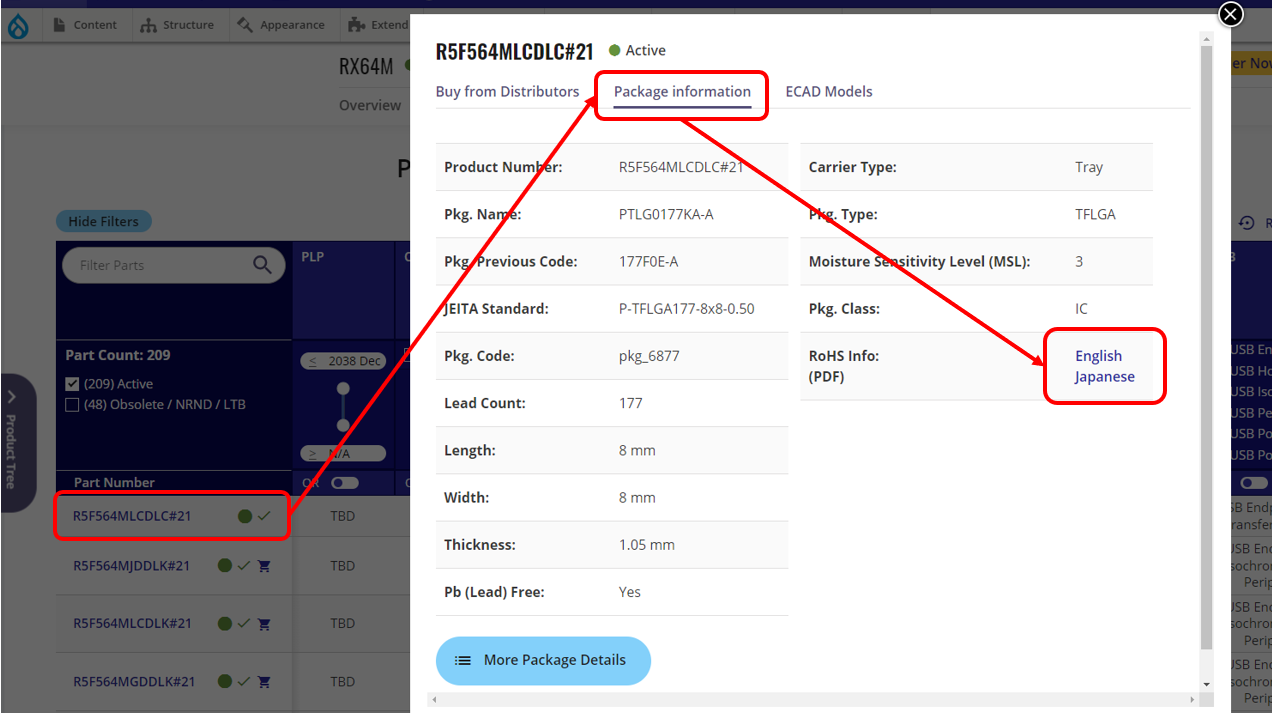Click the reset icon above the table
This screenshot has height=713, width=1272.
tap(1246, 223)
